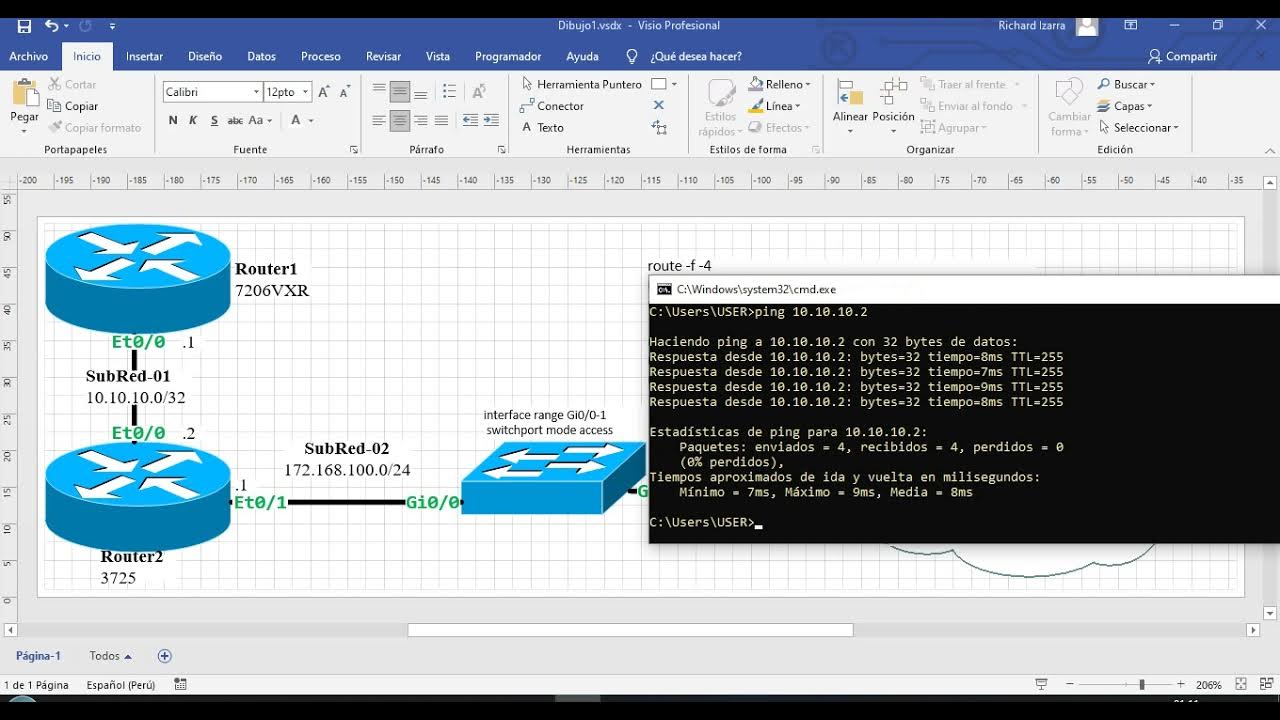Open the Relleno fill dropdown
Image resolution: width=1280 pixels, height=720 pixels.
[x=780, y=84]
